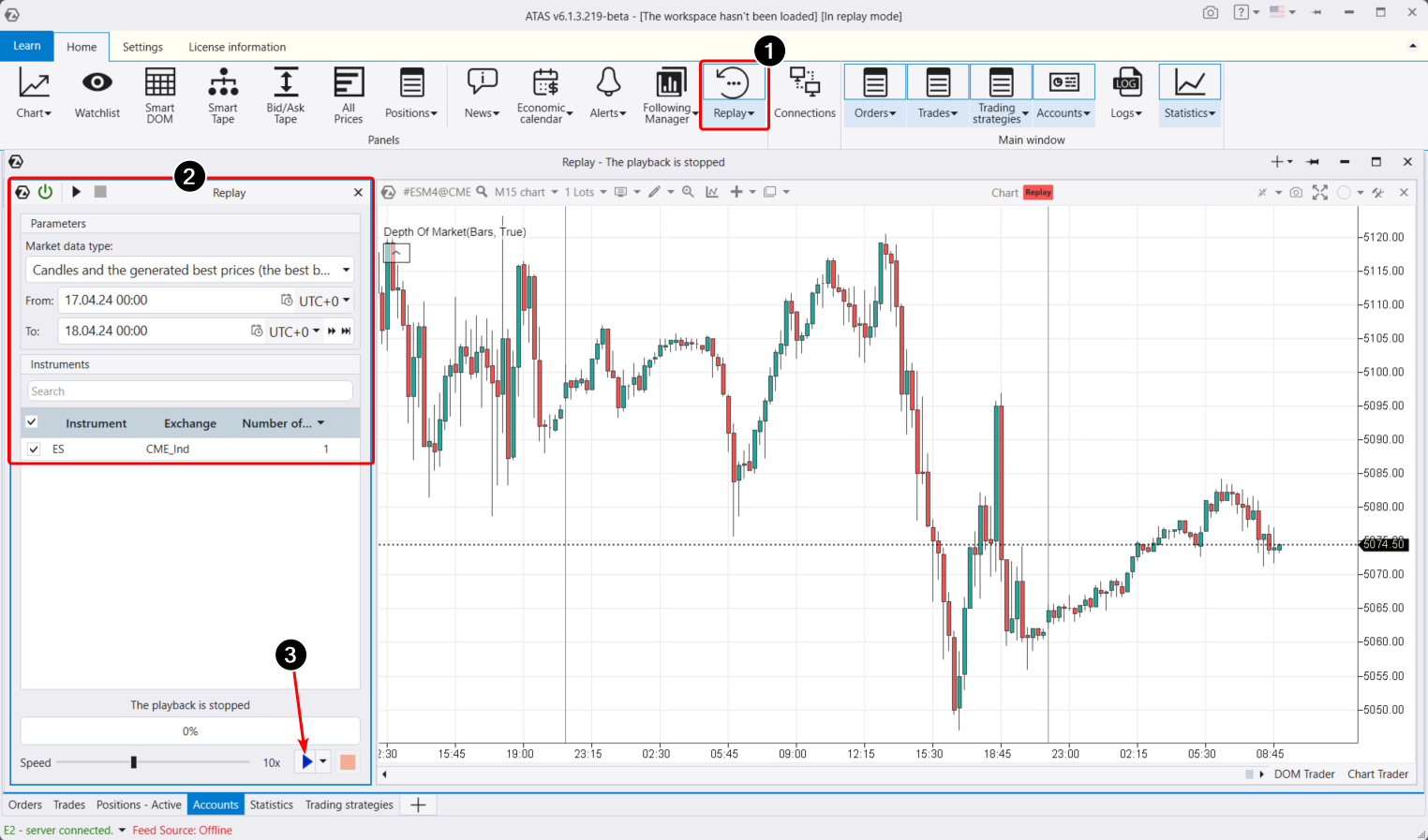Start playback with the blue play button
This screenshot has height=840, width=1428.
(307, 761)
